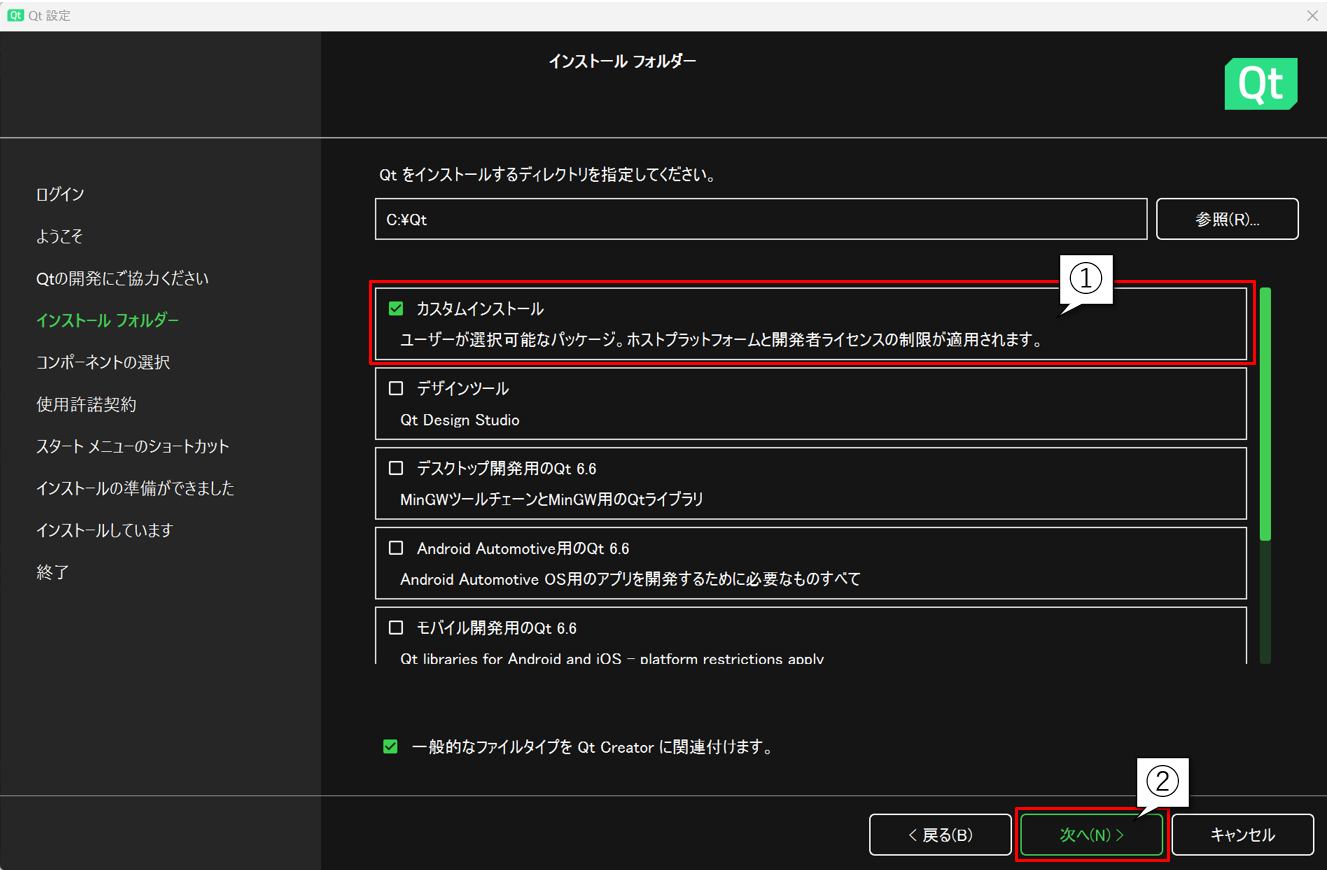This screenshot has height=870, width=1327.
Task: Click the Qt logo in the header
Action: 1260,84
